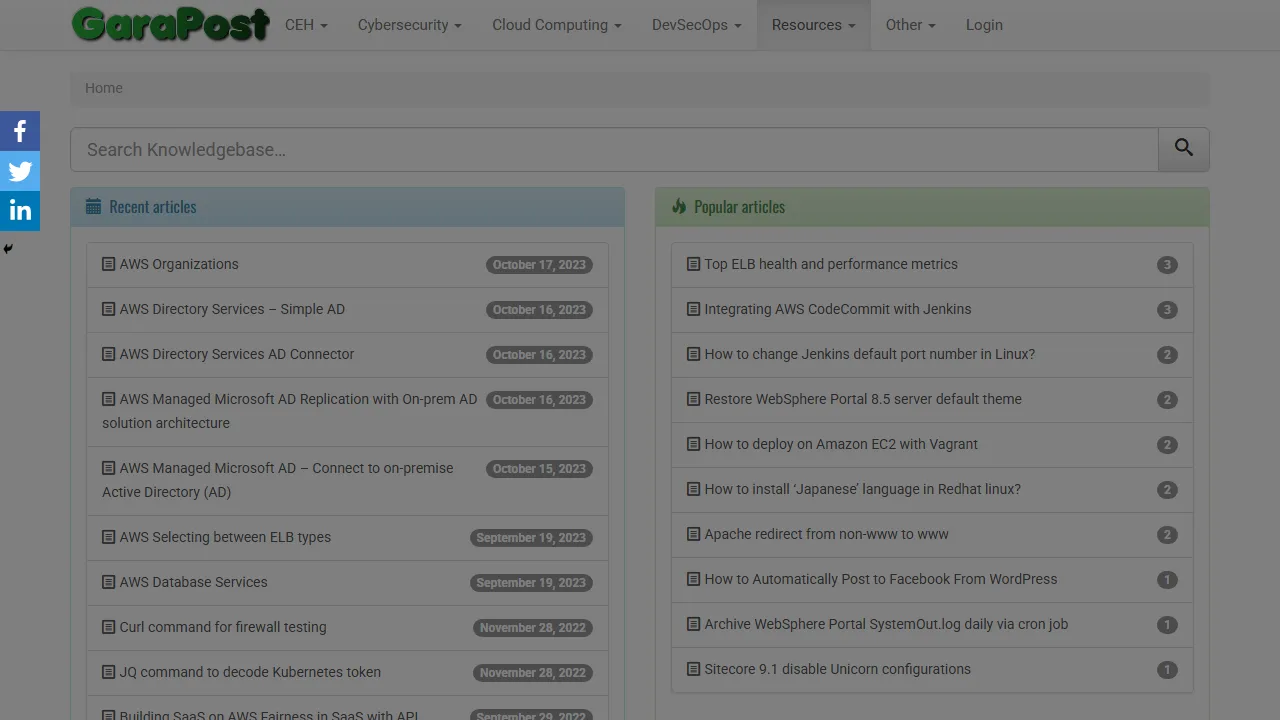Open the Resources dropdown menu
Screen dimensions: 1280x720
pyautogui.click(x=813, y=25)
